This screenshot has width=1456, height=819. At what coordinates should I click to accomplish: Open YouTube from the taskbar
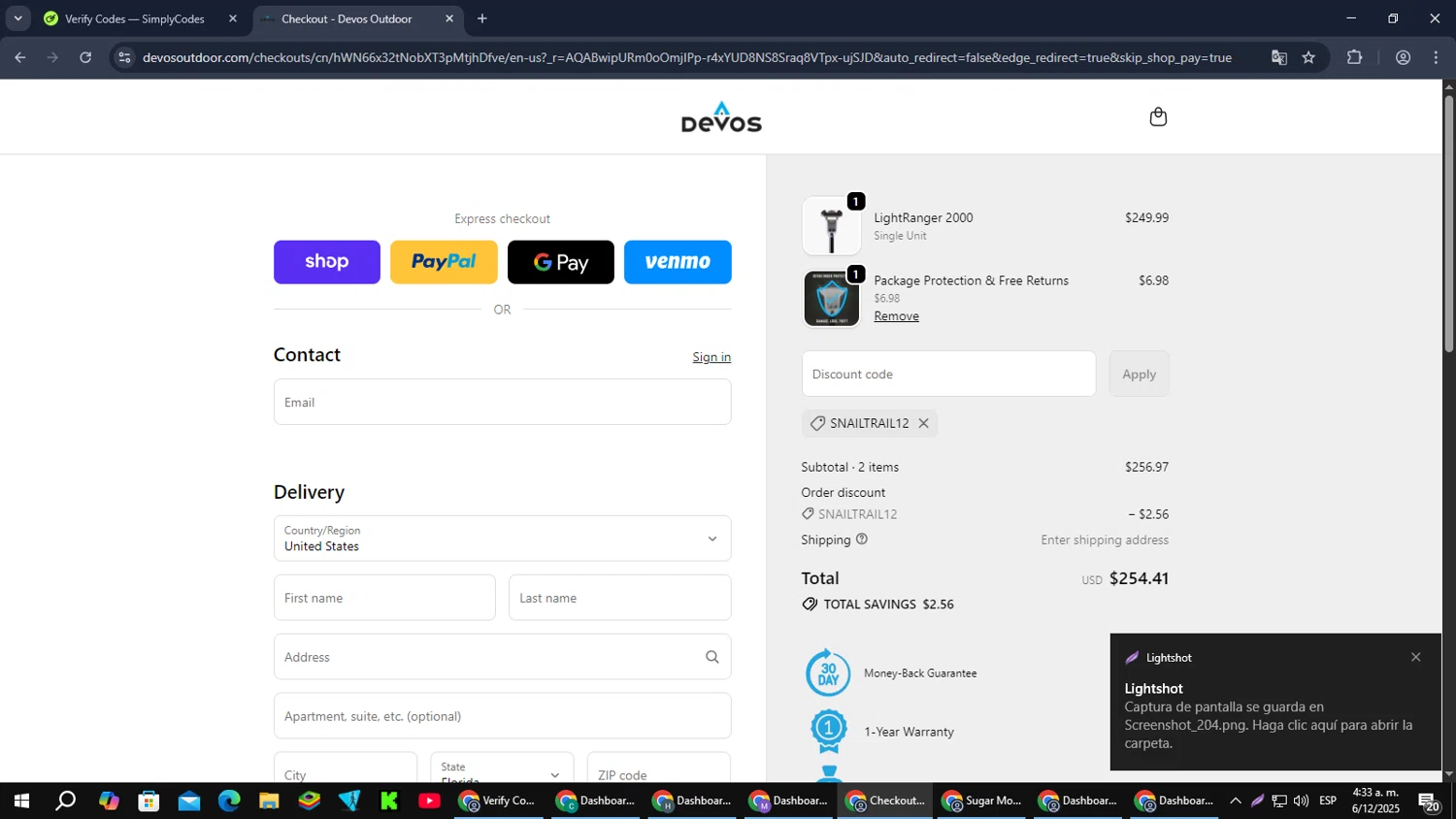pos(429,801)
